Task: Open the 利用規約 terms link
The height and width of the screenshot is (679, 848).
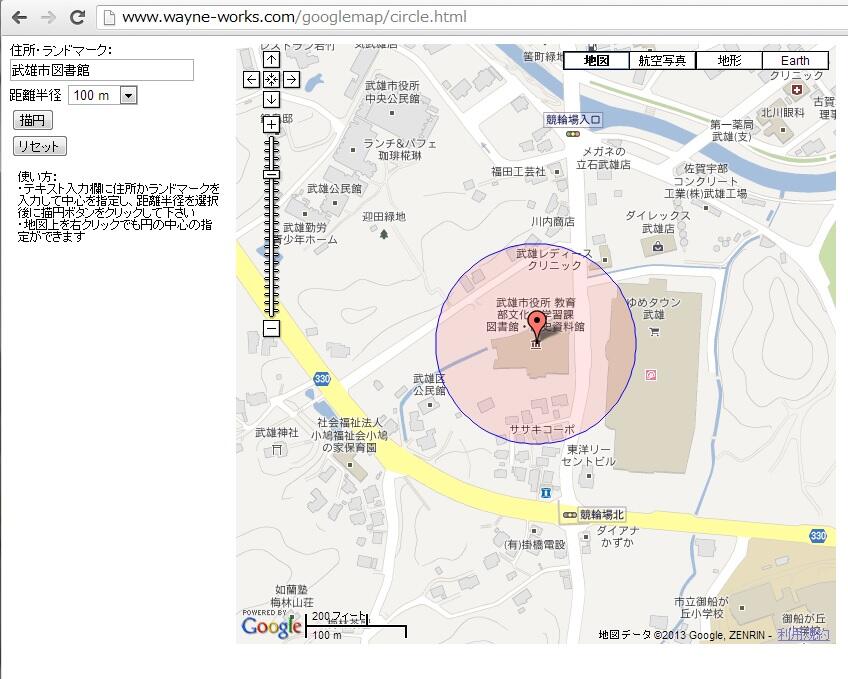Action: coord(803,634)
